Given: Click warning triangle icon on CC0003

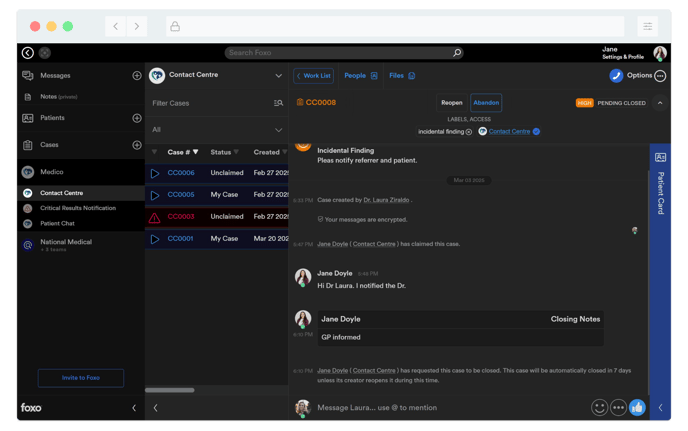Looking at the screenshot, I should coord(154,218).
